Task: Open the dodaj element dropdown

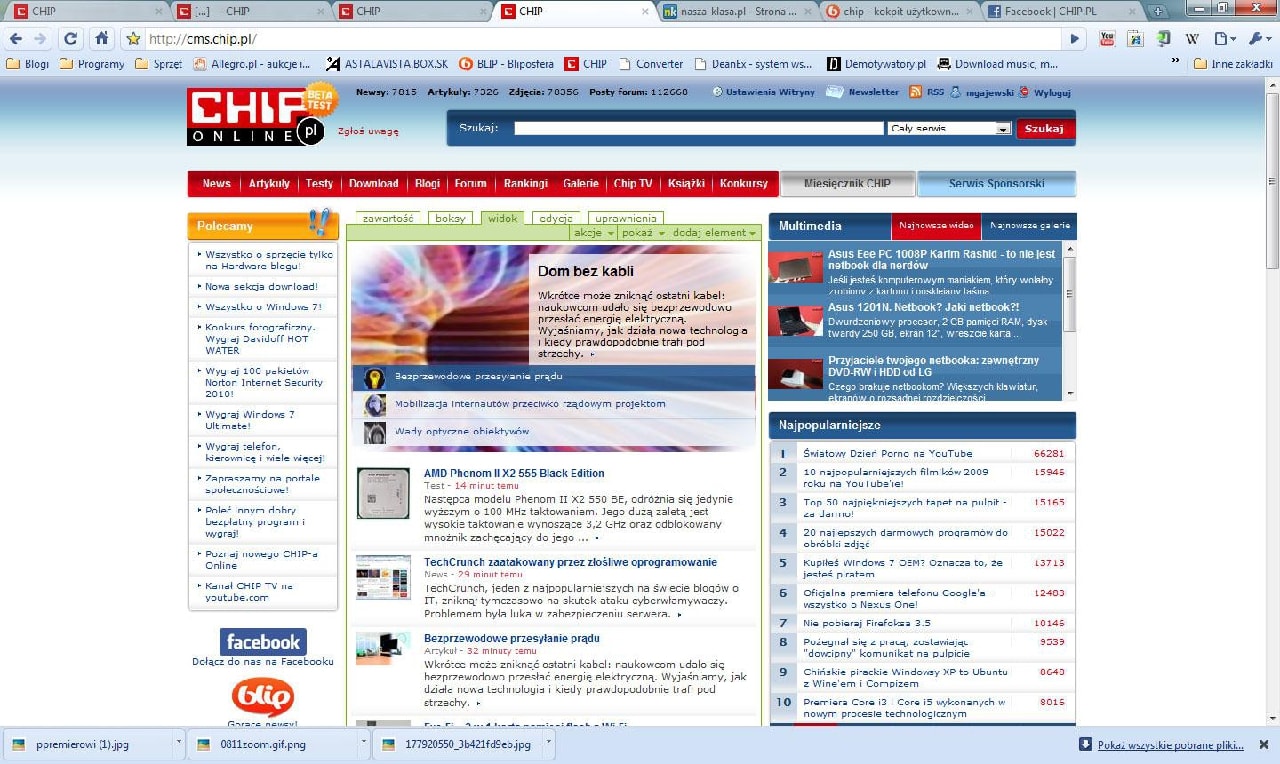Action: point(715,233)
